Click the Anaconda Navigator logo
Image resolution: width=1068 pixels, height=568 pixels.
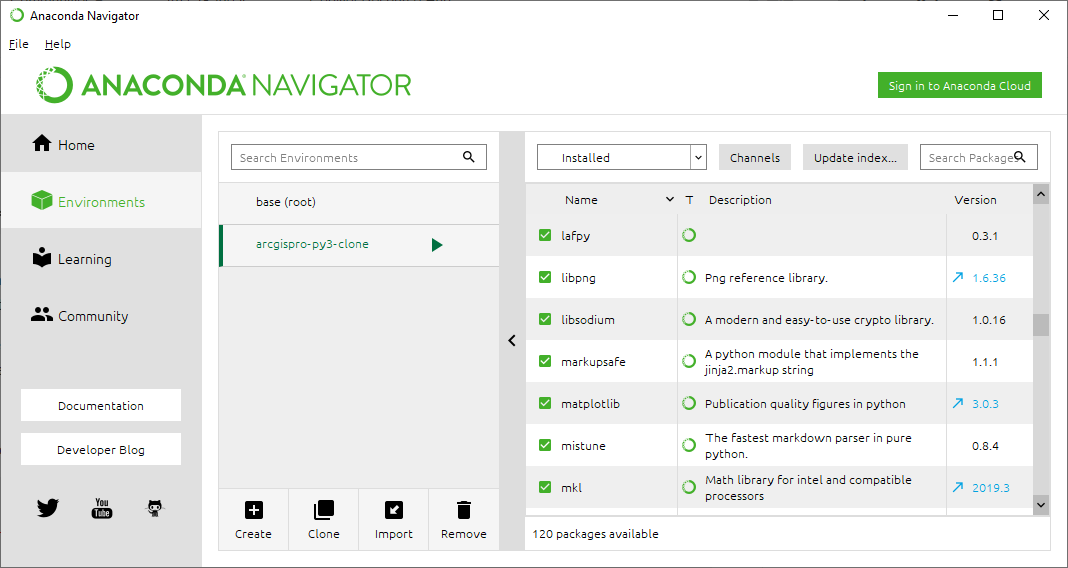pos(223,85)
